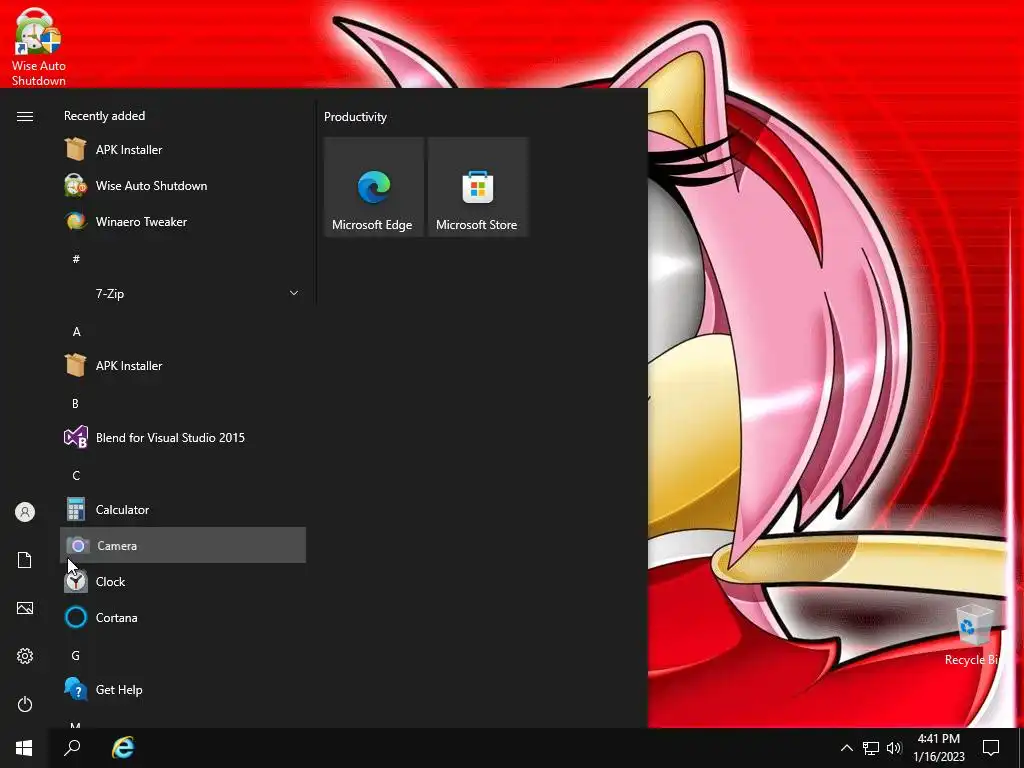Click the Recently added heading
The width and height of the screenshot is (1024, 768).
point(104,116)
